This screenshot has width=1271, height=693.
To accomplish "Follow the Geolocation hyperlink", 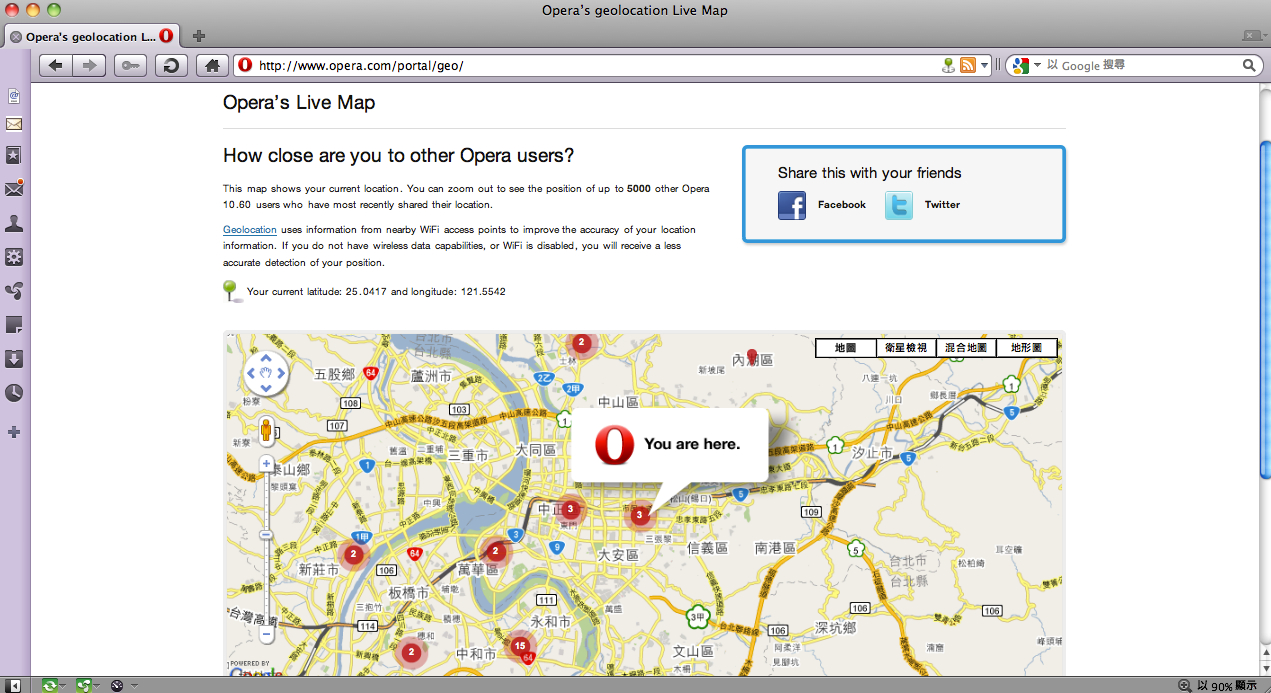I will (x=249, y=230).
